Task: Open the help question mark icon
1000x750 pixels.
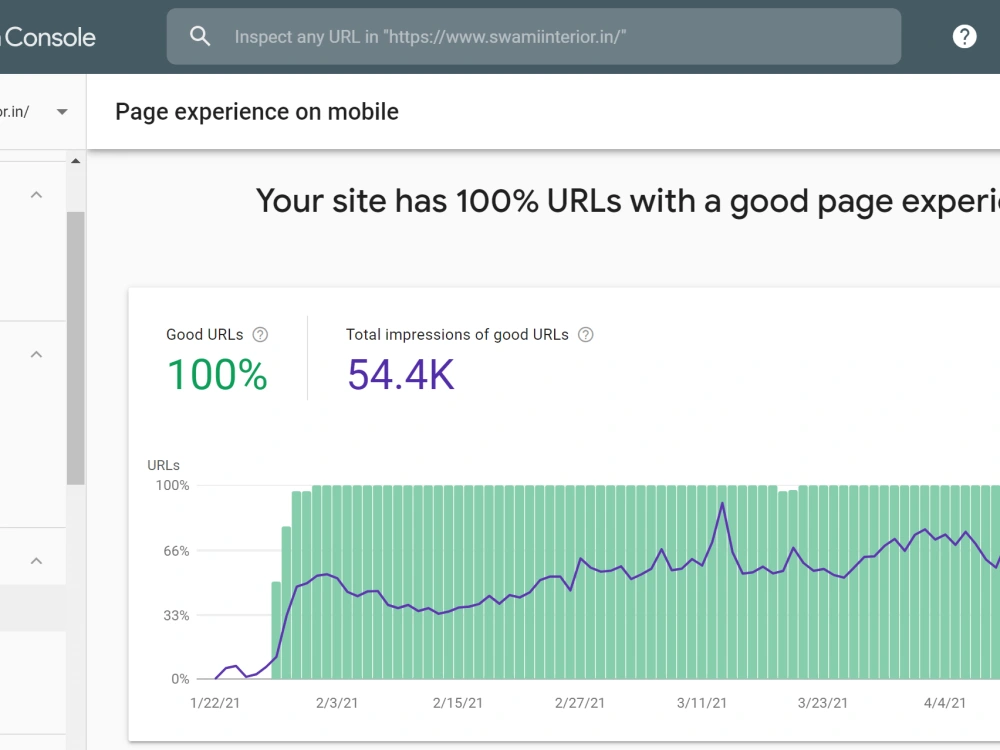Action: [x=964, y=36]
